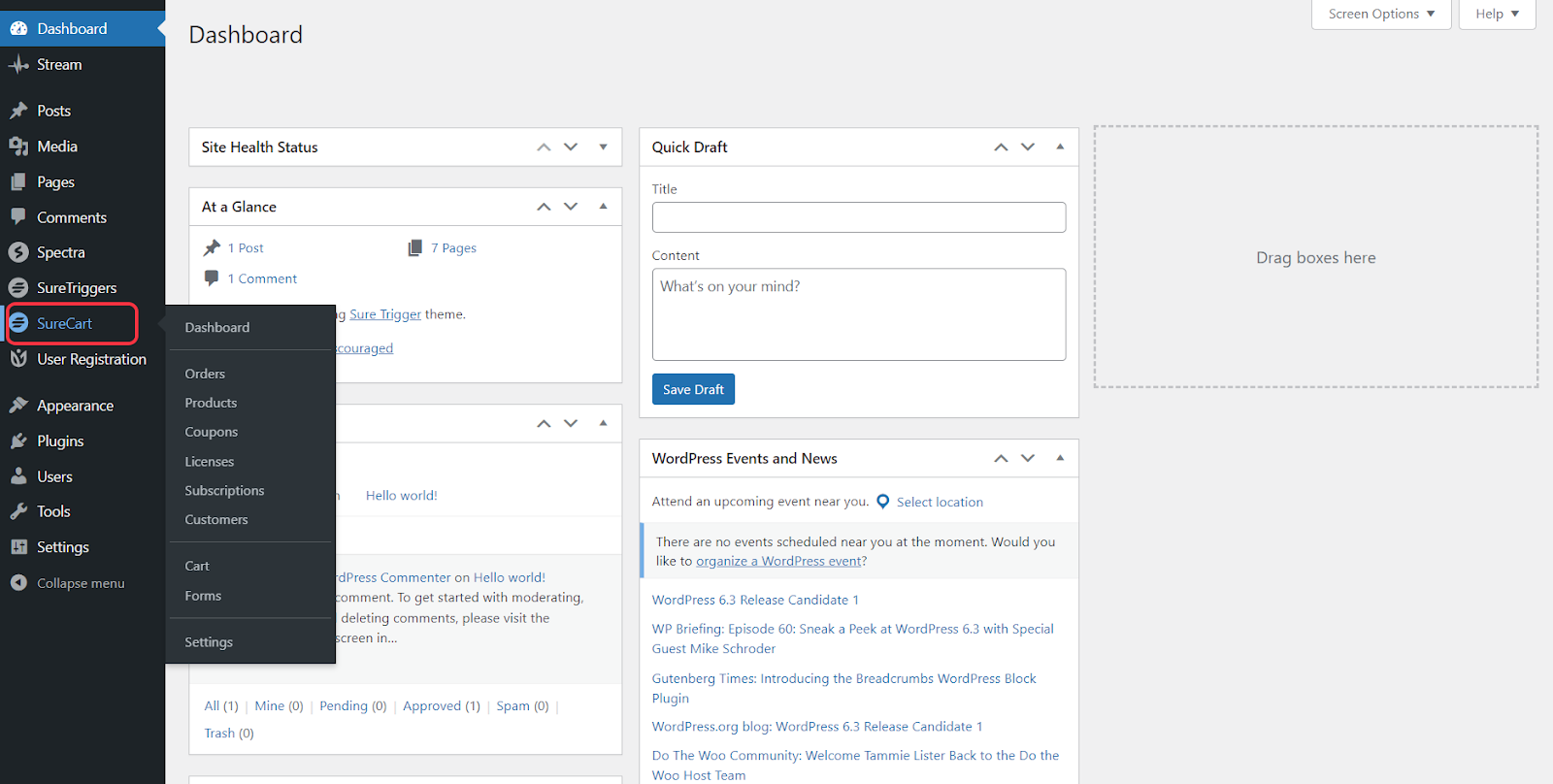Open Subscriptions from SureCart submenu

click(224, 491)
